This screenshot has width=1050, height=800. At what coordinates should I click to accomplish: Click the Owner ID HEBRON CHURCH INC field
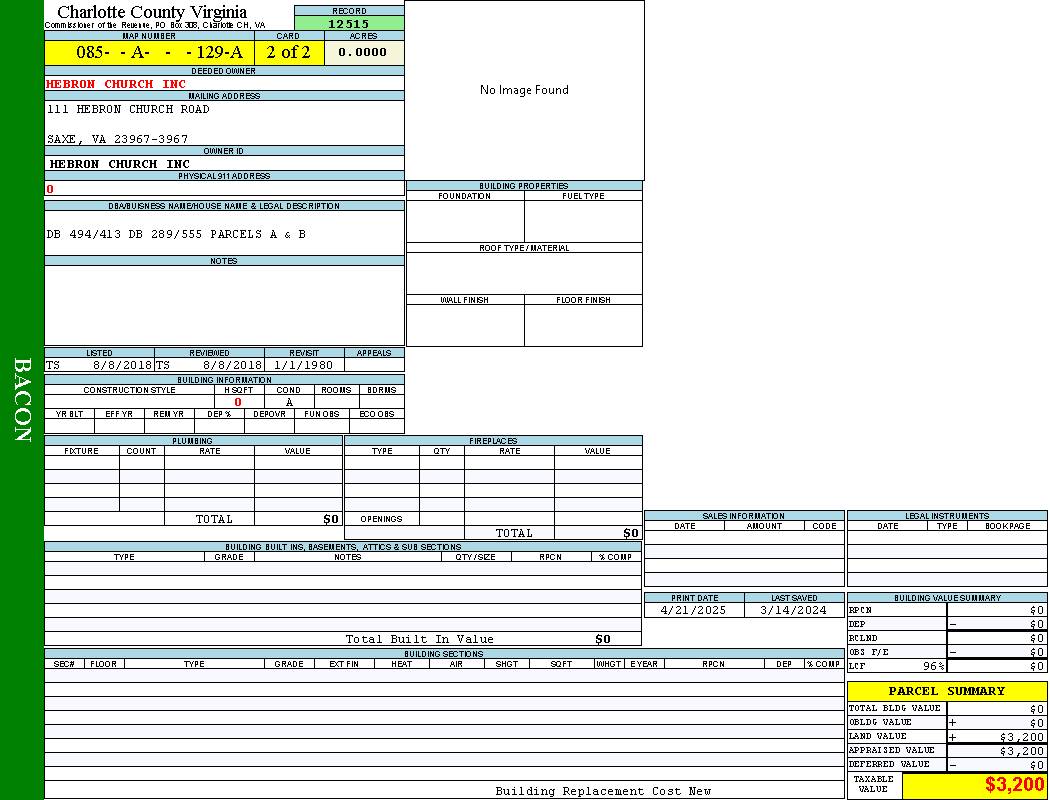[x=119, y=164]
